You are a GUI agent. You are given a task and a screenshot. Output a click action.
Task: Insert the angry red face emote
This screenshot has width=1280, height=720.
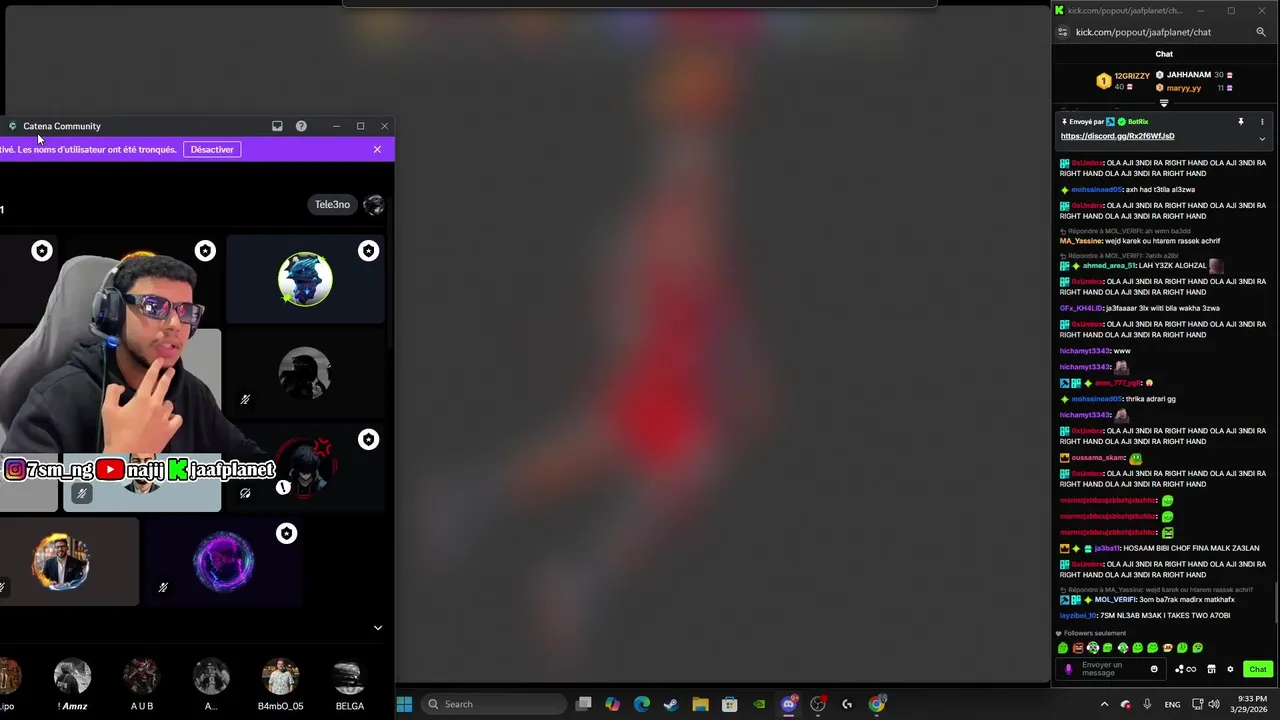click(1078, 648)
